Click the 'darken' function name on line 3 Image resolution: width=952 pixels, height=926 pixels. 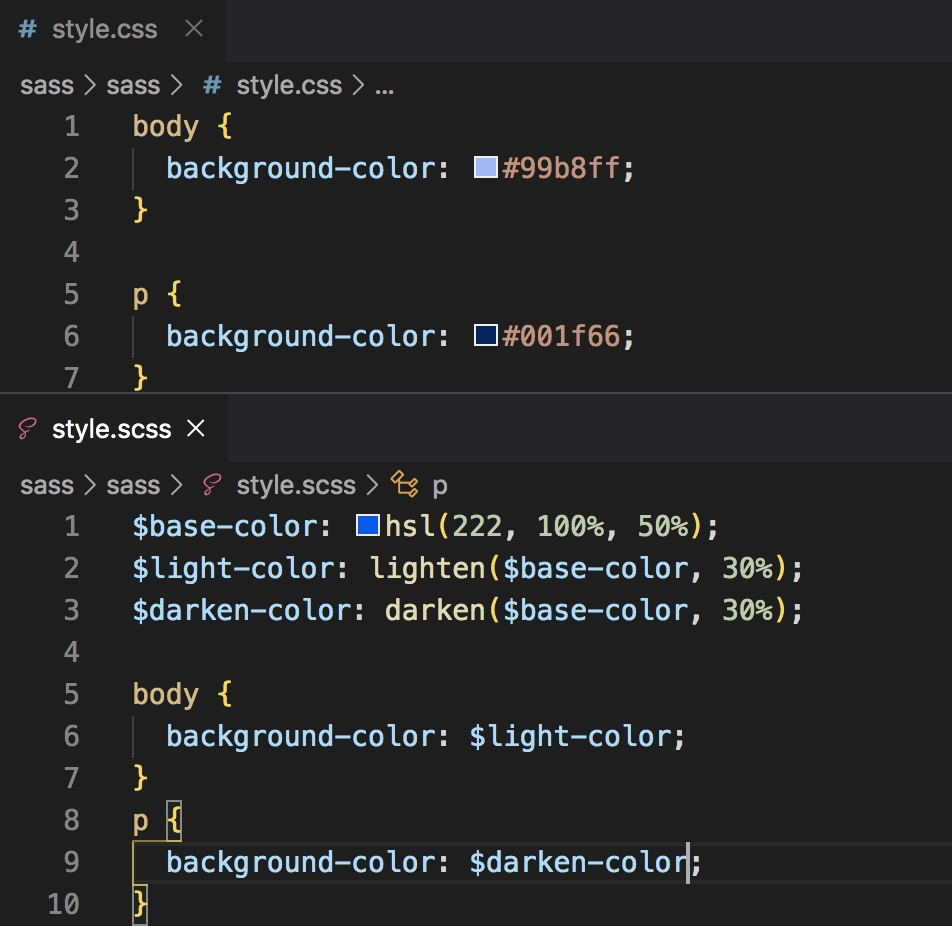pyautogui.click(x=435, y=611)
